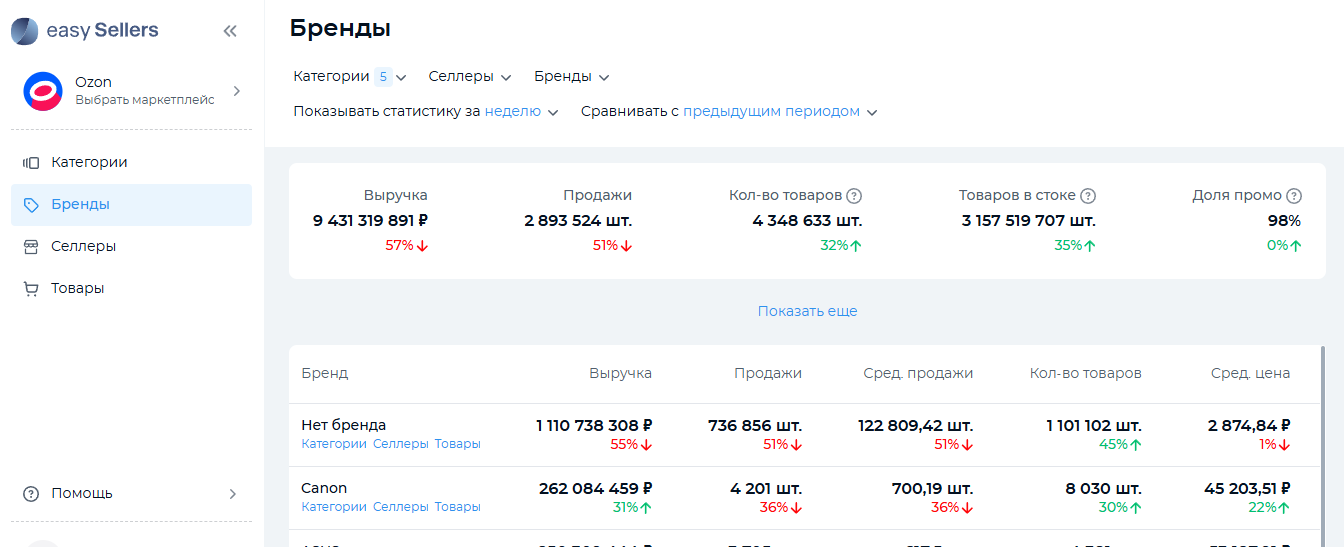Click the Селлеры store icon in sidebar

click(31, 246)
